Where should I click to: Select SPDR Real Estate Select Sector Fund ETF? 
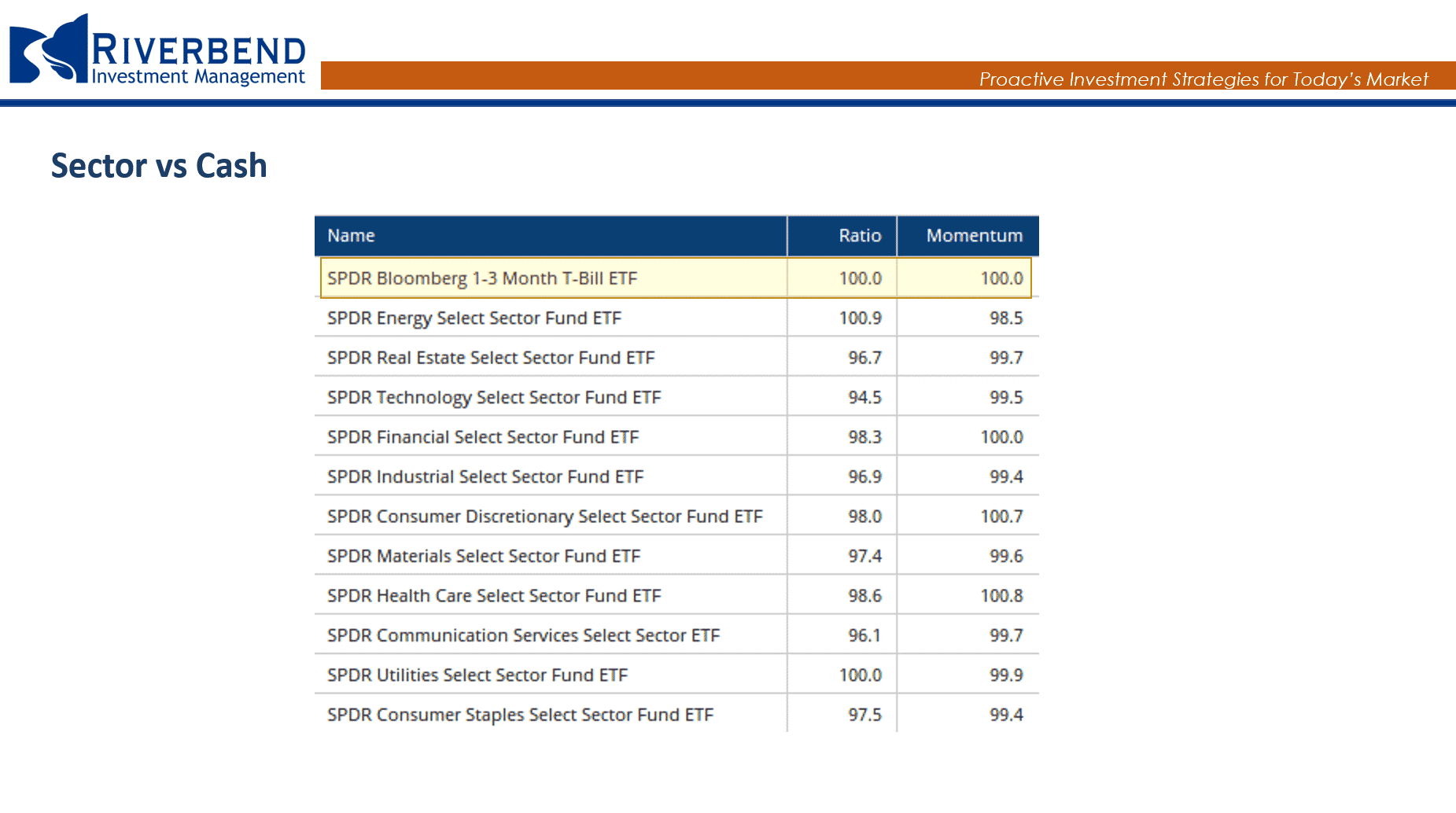491,358
